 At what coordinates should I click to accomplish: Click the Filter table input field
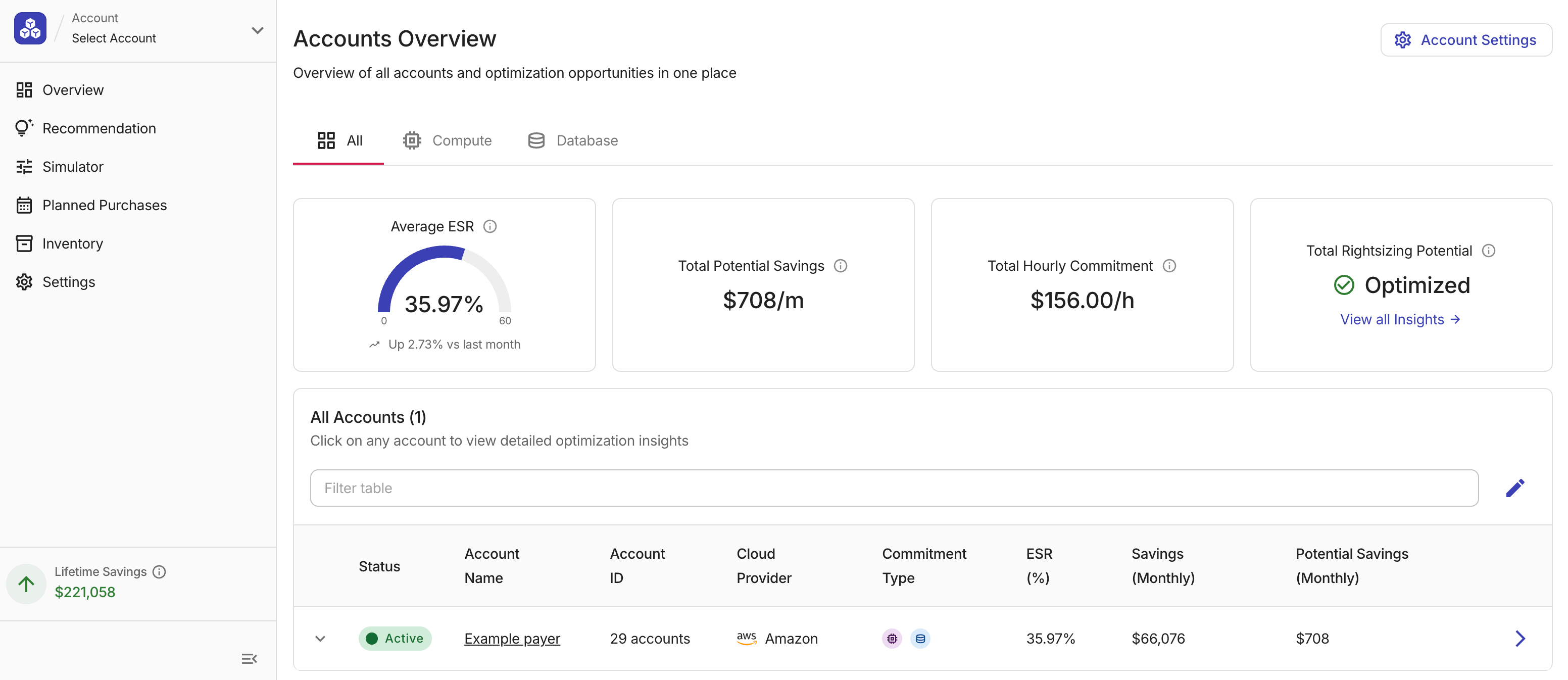point(894,488)
